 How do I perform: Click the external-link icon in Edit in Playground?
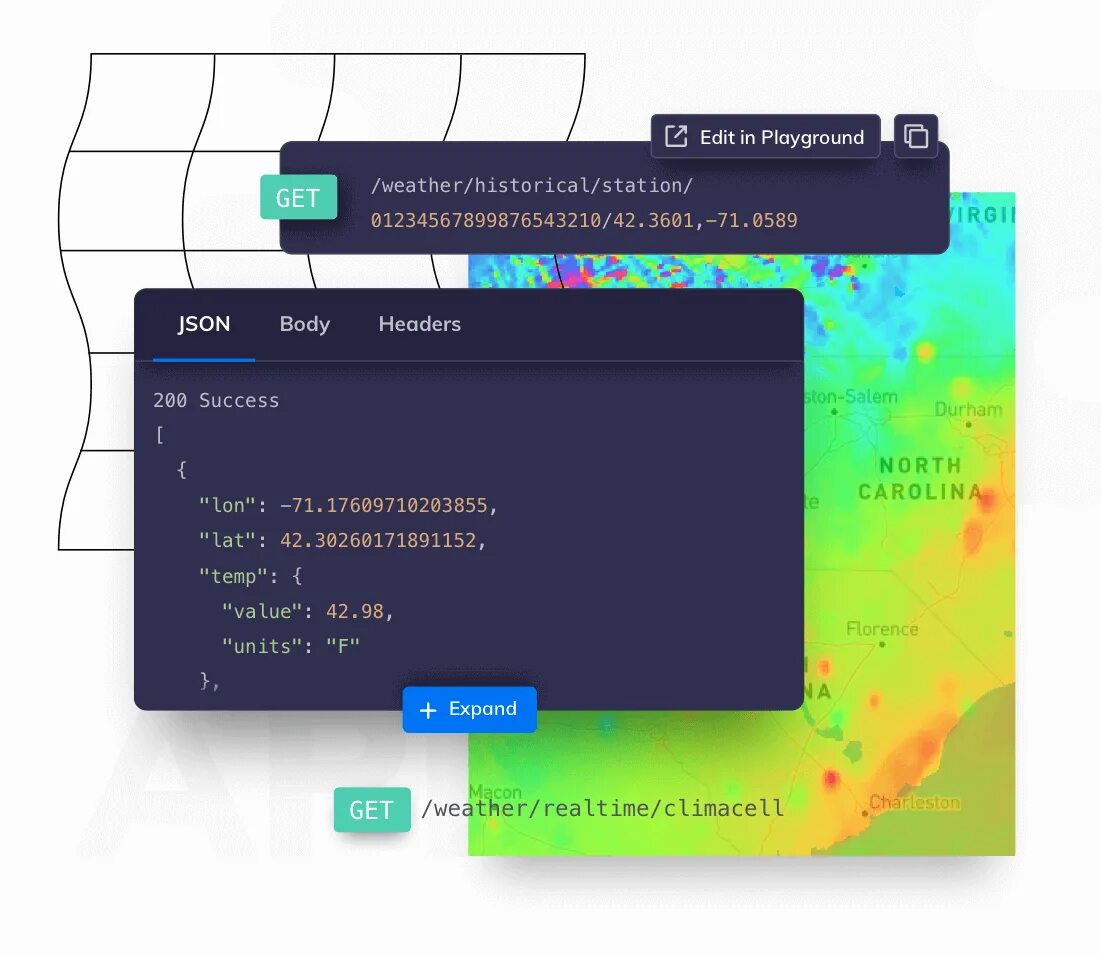[675, 136]
